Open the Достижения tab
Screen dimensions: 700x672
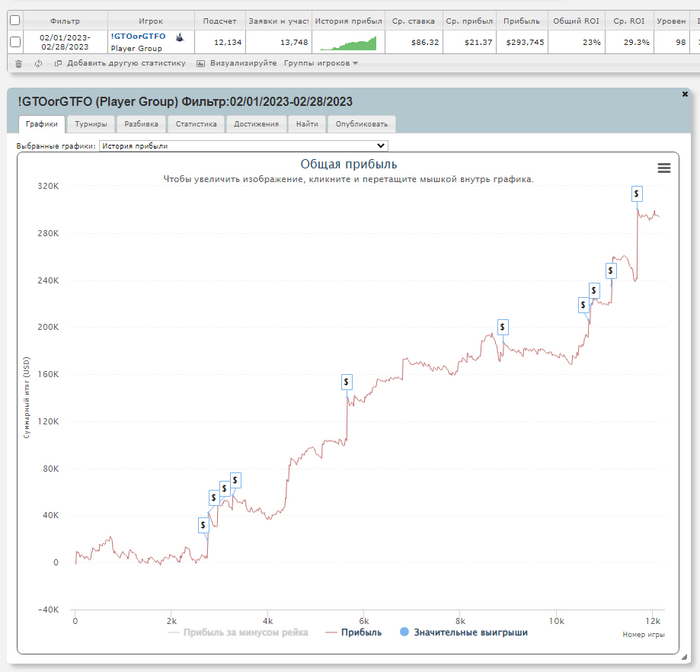click(256, 124)
